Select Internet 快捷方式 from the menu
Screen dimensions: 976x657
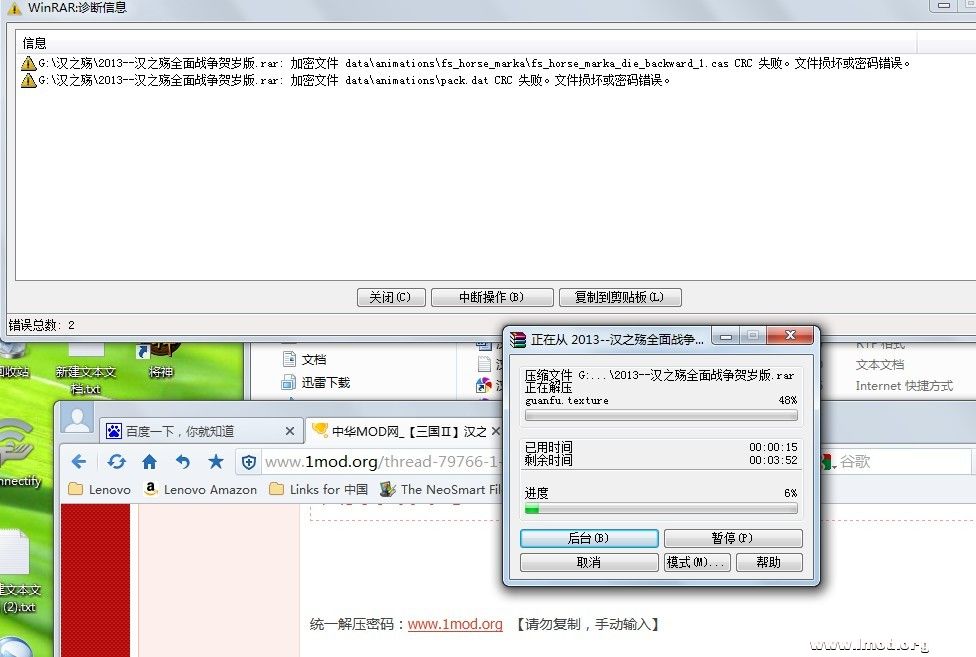(907, 386)
